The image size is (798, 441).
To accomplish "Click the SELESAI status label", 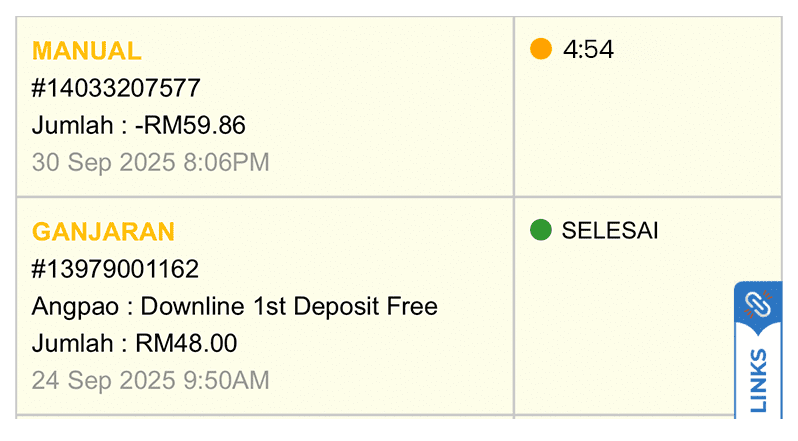I will tap(610, 231).
